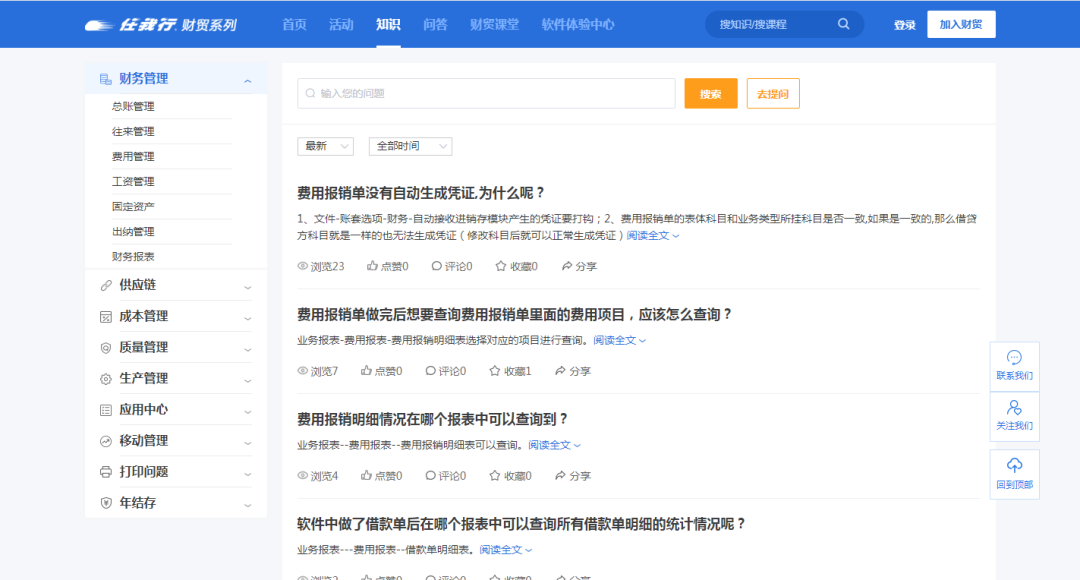Switch to the 问答 tab

[x=438, y=24]
